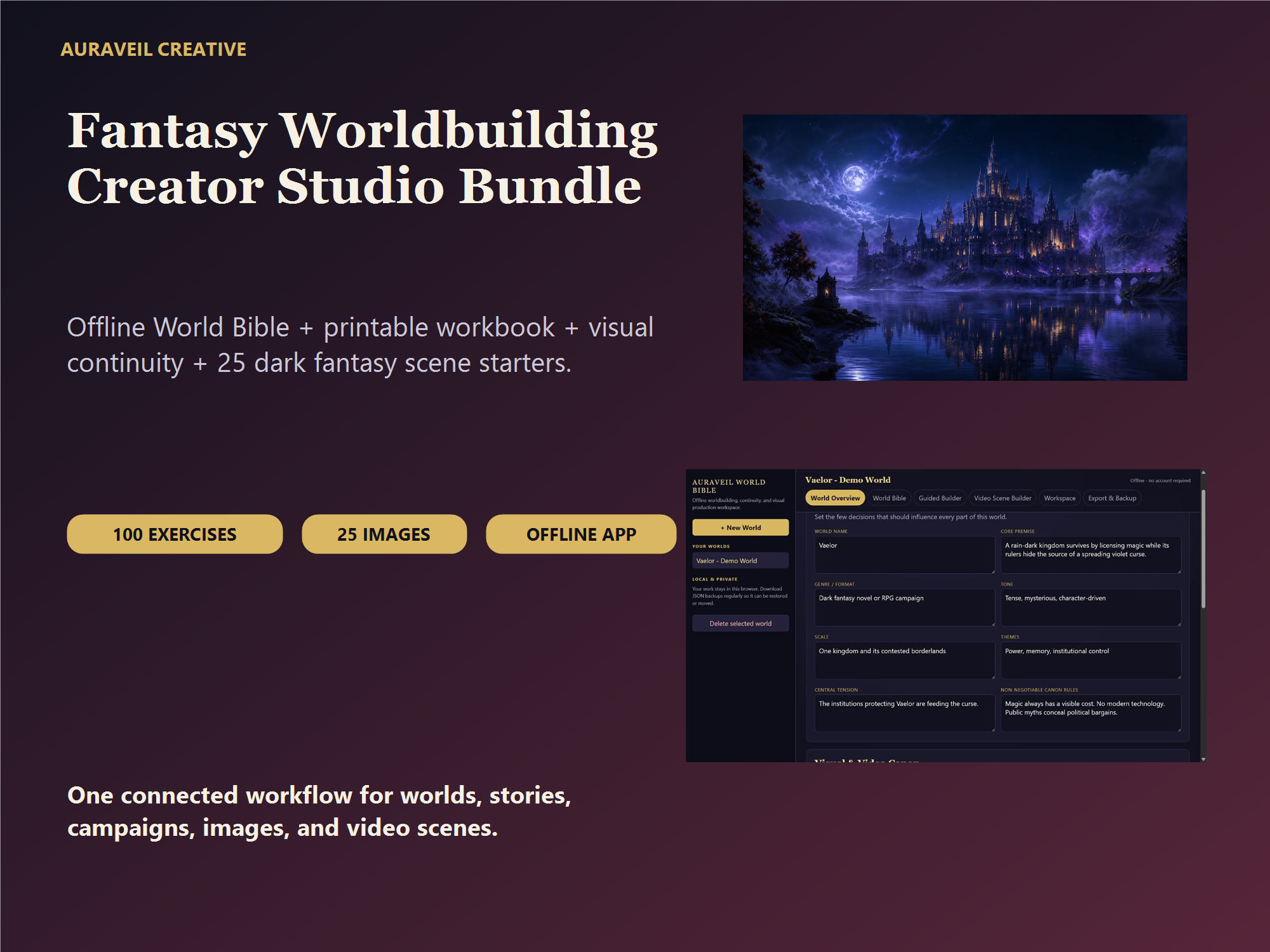Click the Themes field with Power, memory
This screenshot has width=1270, height=952.
coord(1090,660)
